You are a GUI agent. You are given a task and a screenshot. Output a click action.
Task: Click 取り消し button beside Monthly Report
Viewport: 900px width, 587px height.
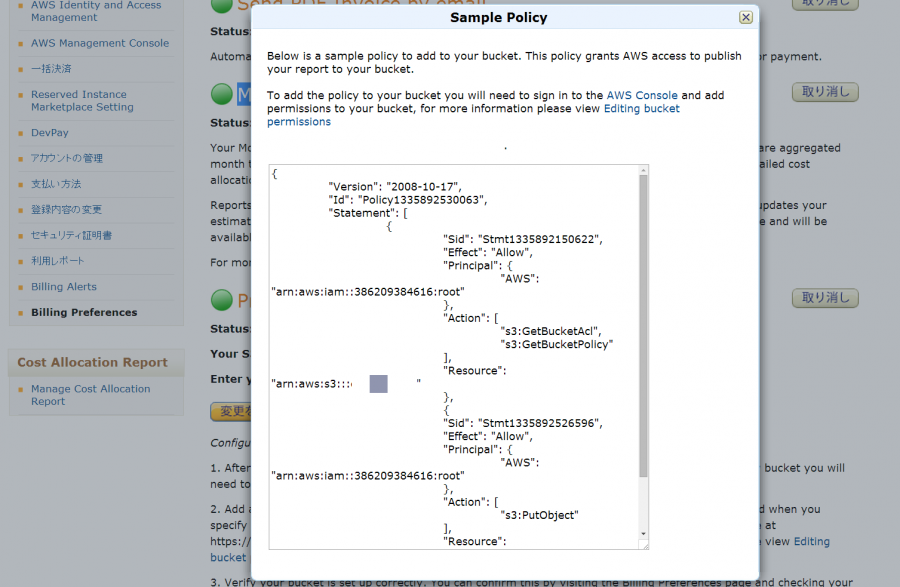click(825, 92)
